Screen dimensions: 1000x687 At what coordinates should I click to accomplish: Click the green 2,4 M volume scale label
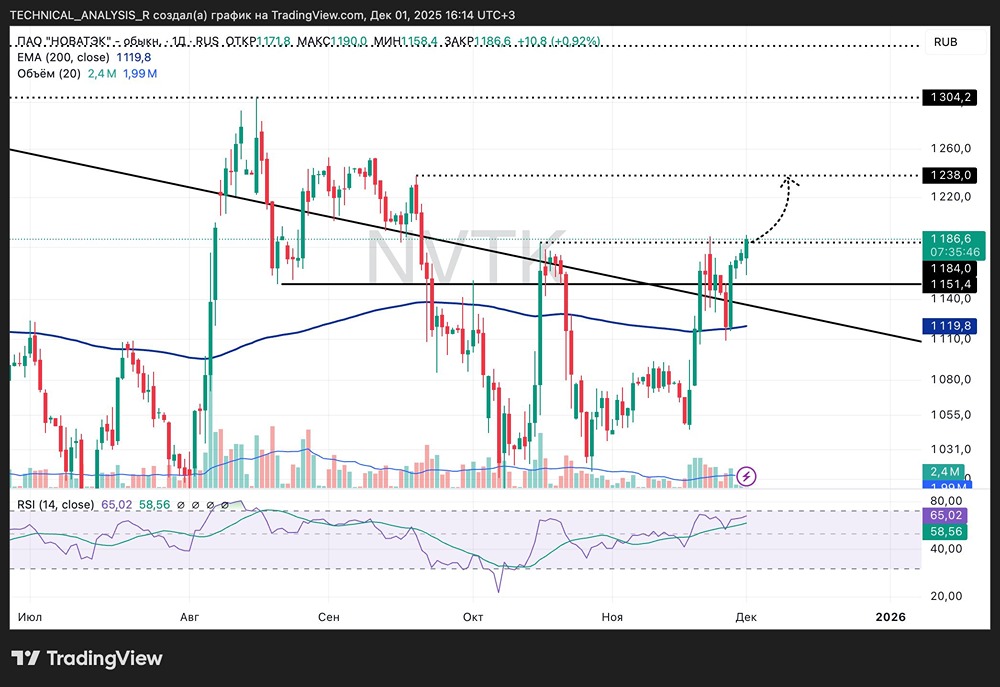point(945,471)
